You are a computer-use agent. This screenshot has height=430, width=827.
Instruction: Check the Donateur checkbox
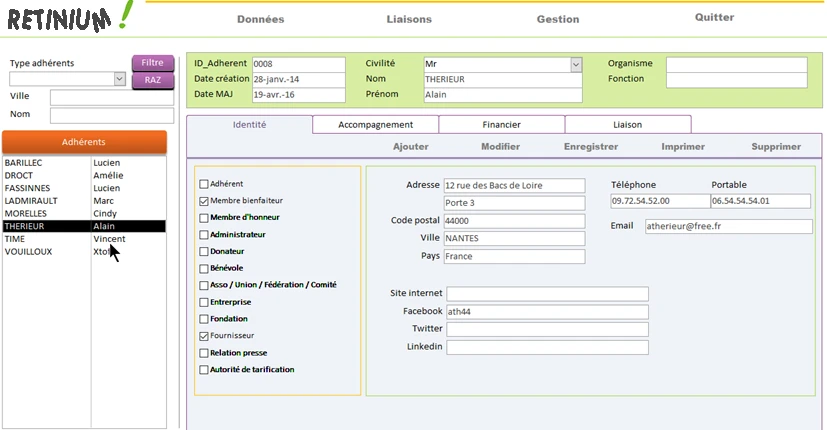204,252
